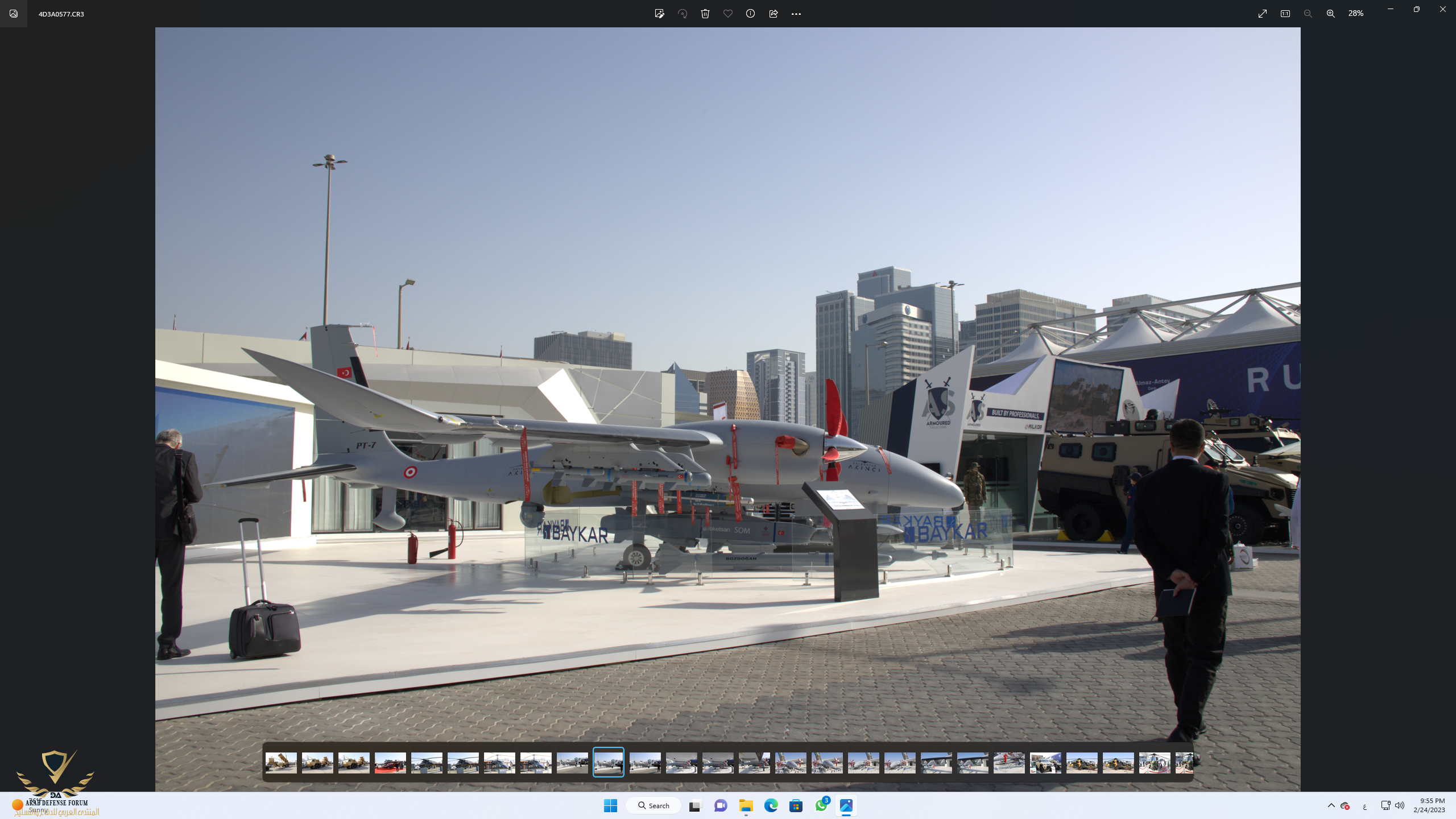Open WhatsApp from taskbar

coord(821,805)
